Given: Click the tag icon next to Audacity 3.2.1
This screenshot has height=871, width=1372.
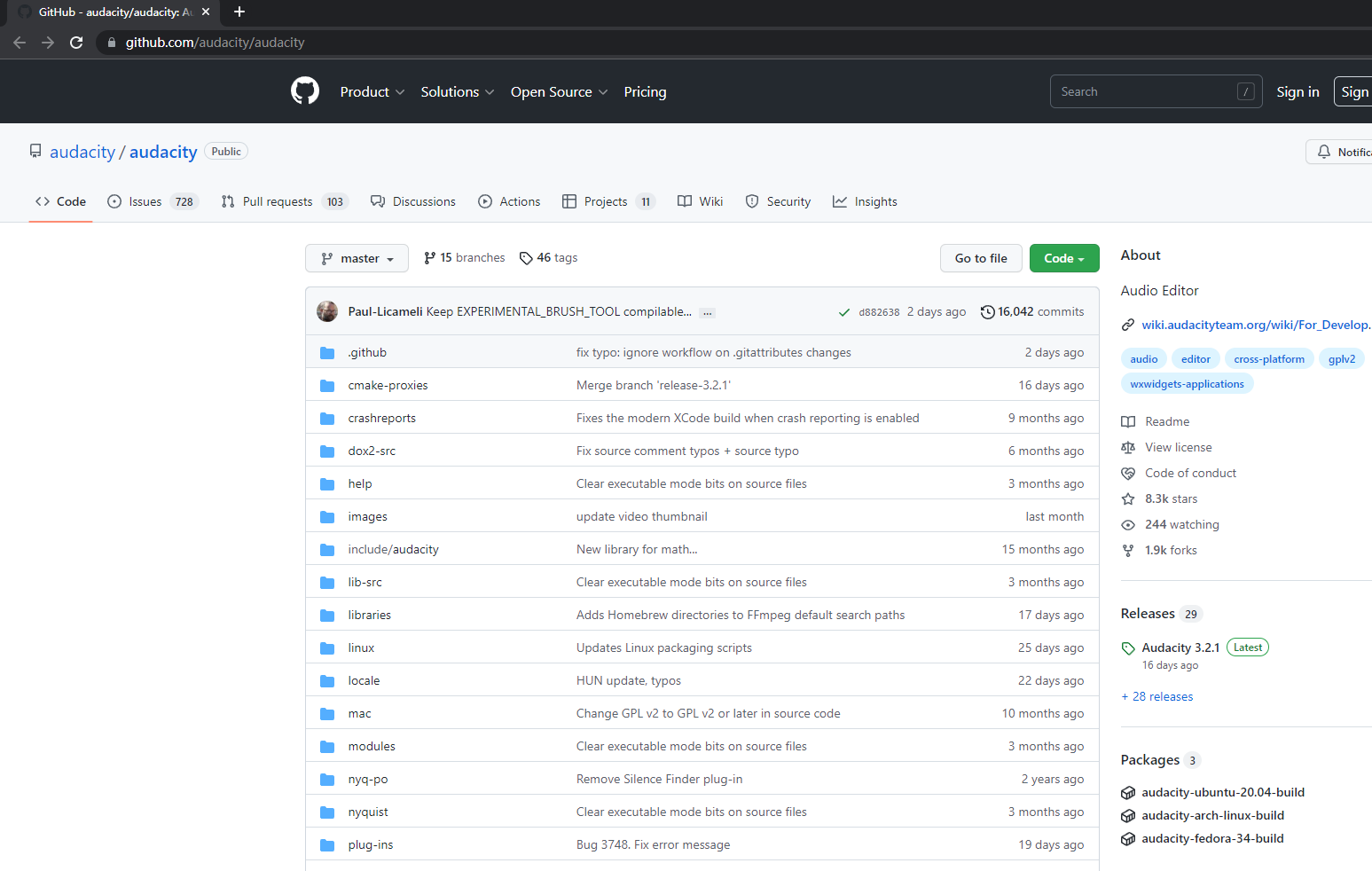Looking at the screenshot, I should click(x=1128, y=648).
